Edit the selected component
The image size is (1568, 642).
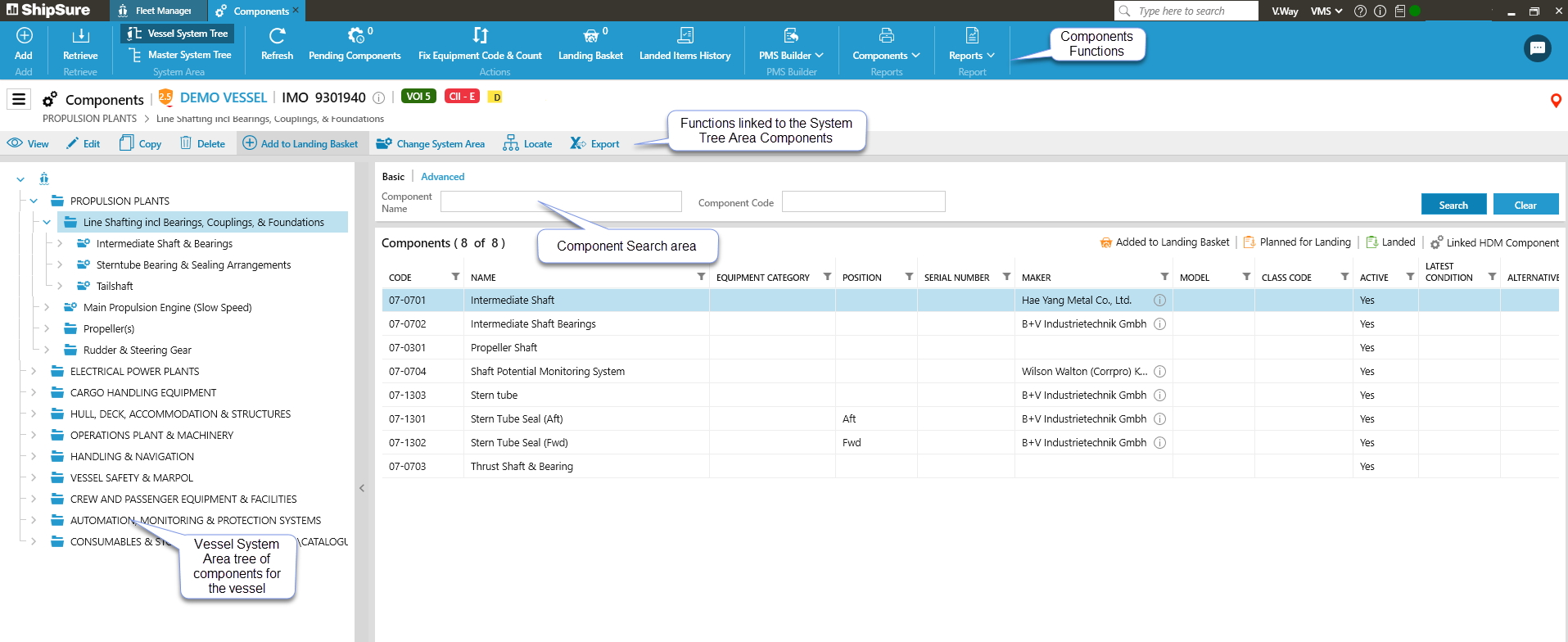(x=83, y=143)
